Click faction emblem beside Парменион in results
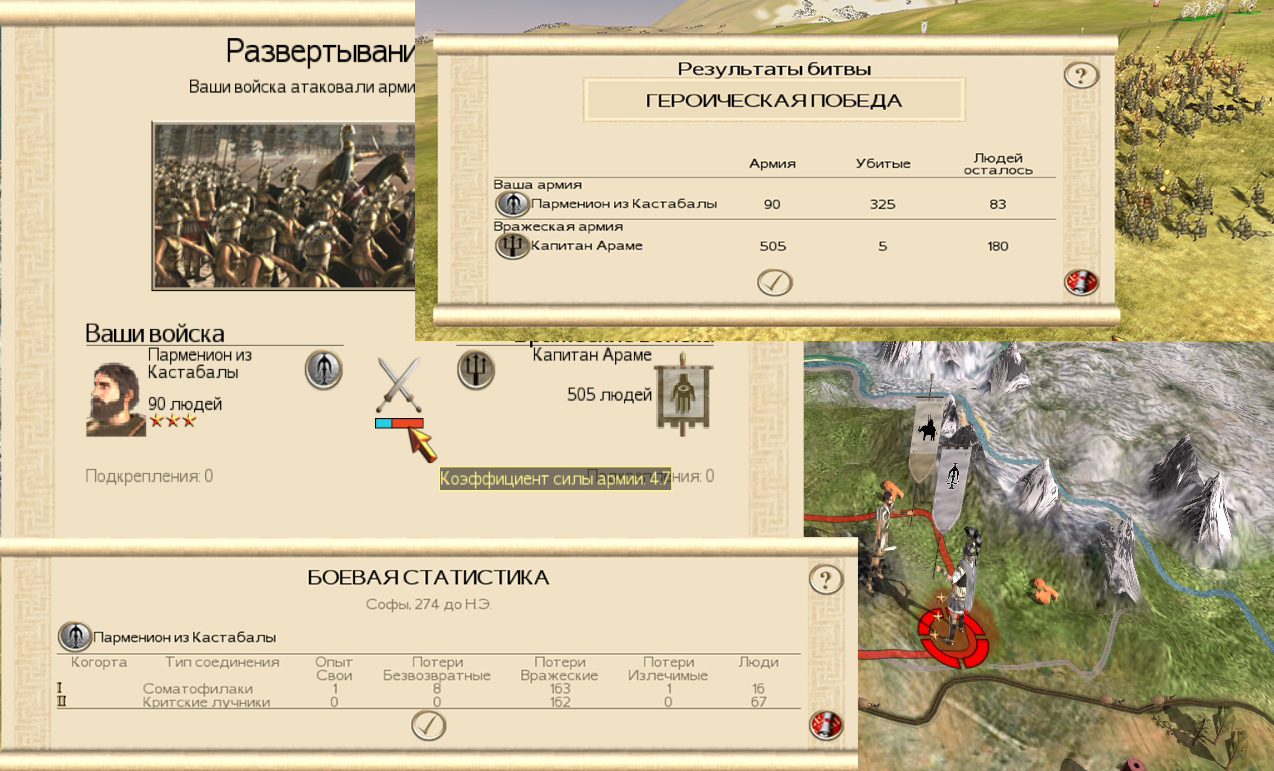 click(x=513, y=204)
